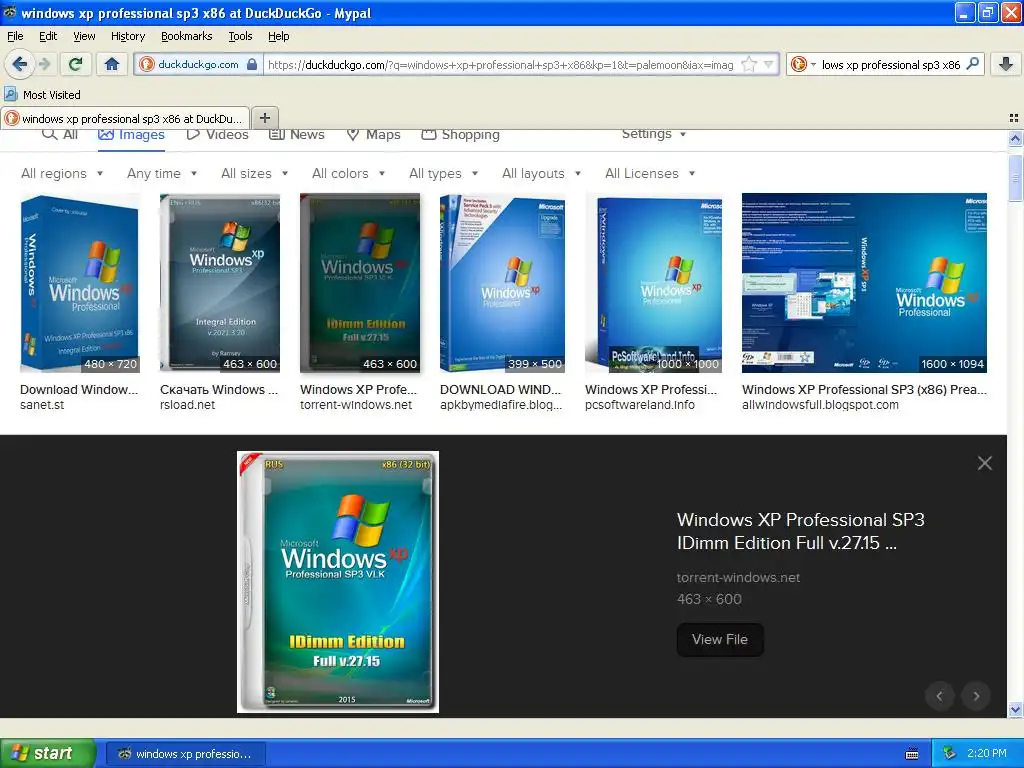1024x768 pixels.
Task: Click the system tray keyboard icon
Action: 912,754
